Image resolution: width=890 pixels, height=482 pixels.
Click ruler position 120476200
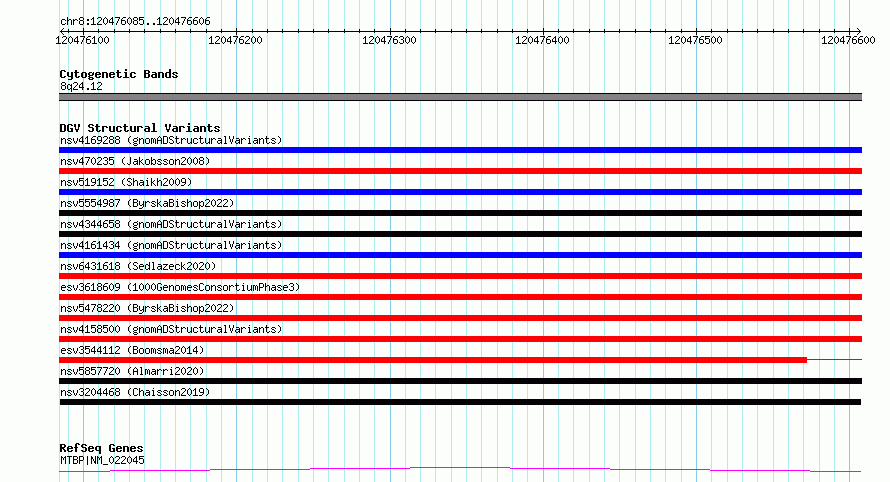click(235, 40)
